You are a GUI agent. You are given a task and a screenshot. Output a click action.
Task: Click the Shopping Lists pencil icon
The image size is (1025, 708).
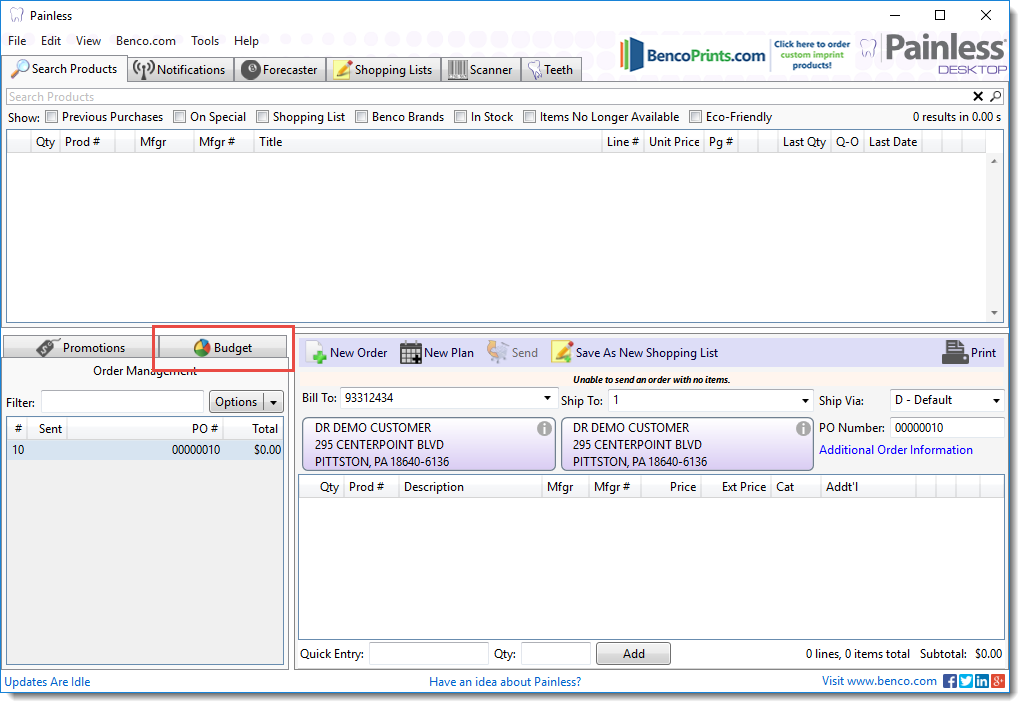(x=343, y=69)
